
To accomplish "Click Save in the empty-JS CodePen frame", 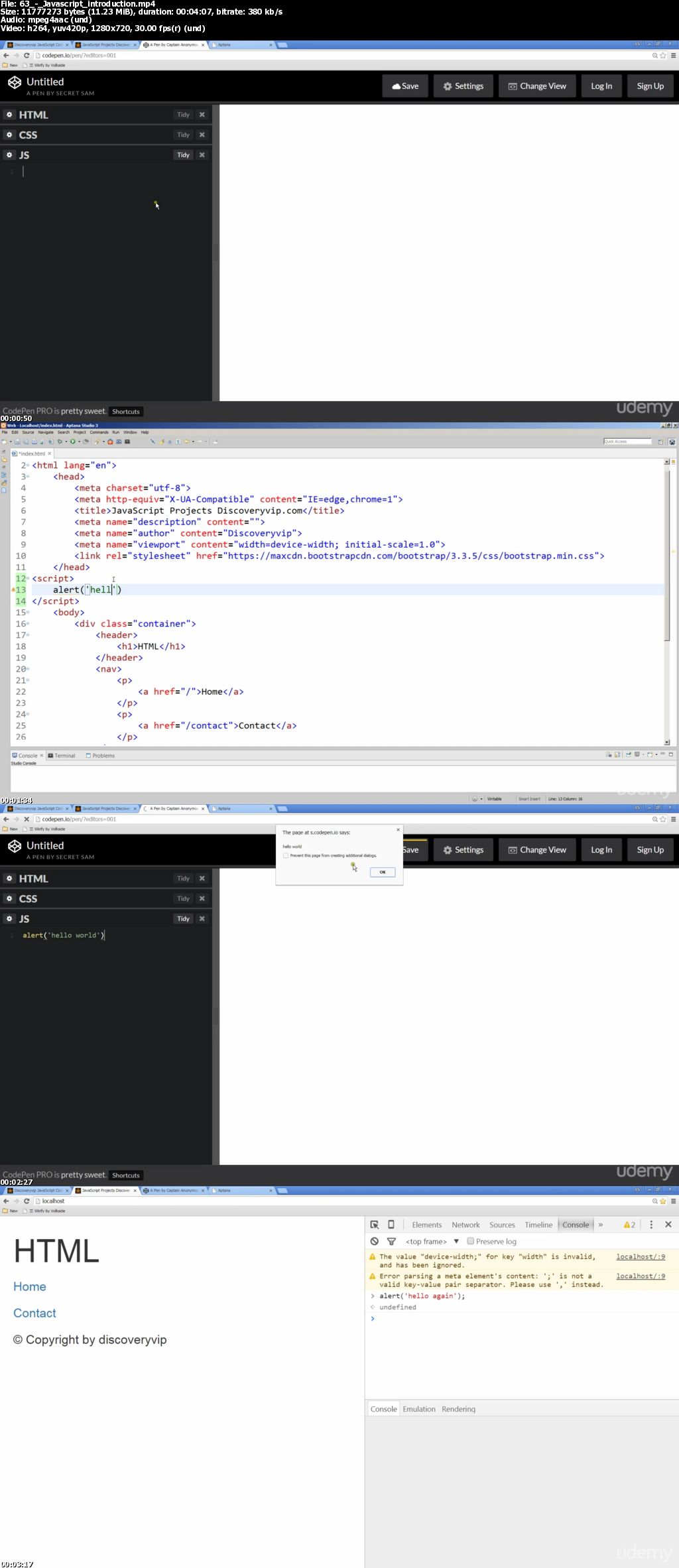I will click(x=405, y=86).
